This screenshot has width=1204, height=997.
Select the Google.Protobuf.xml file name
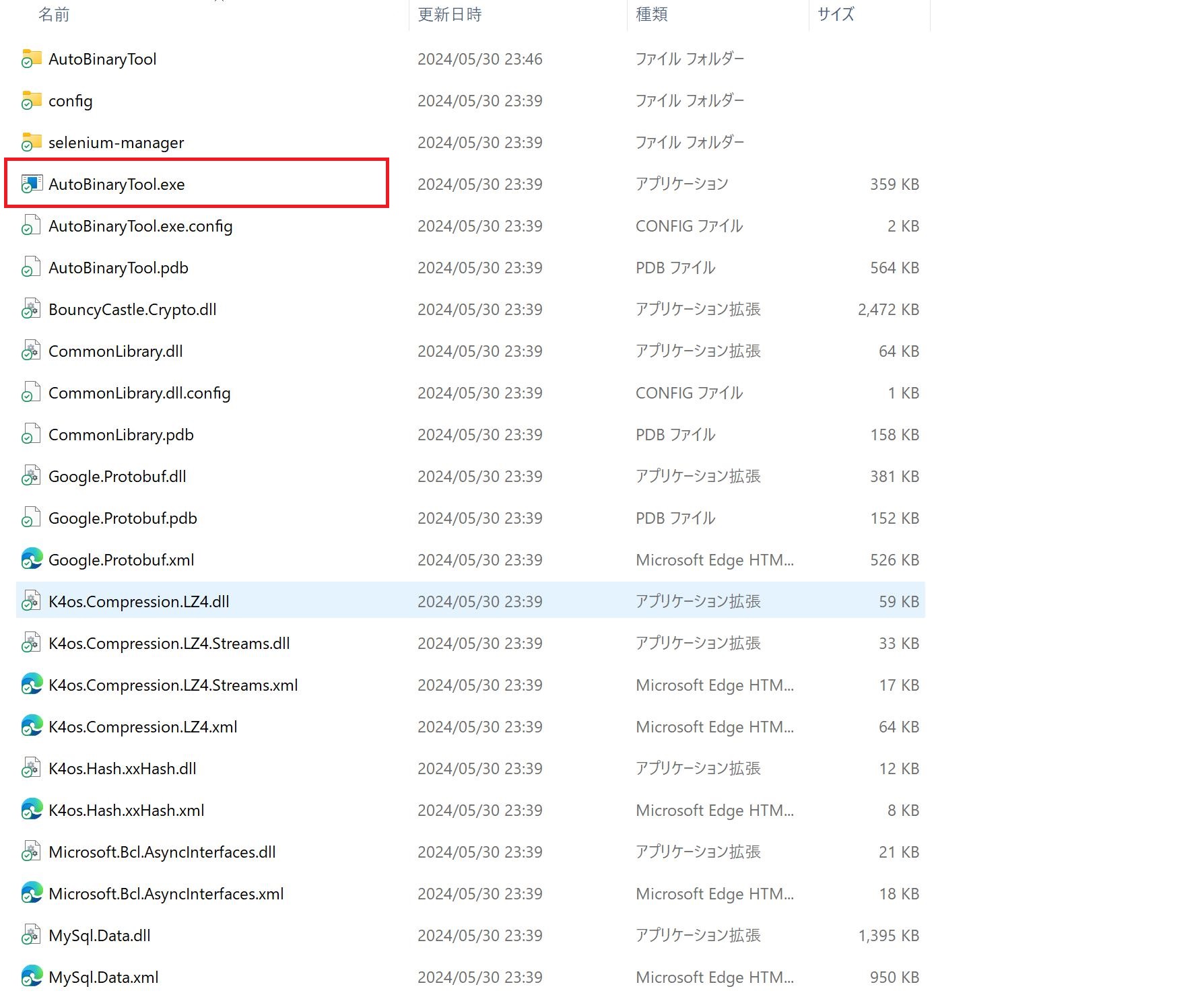point(121,560)
